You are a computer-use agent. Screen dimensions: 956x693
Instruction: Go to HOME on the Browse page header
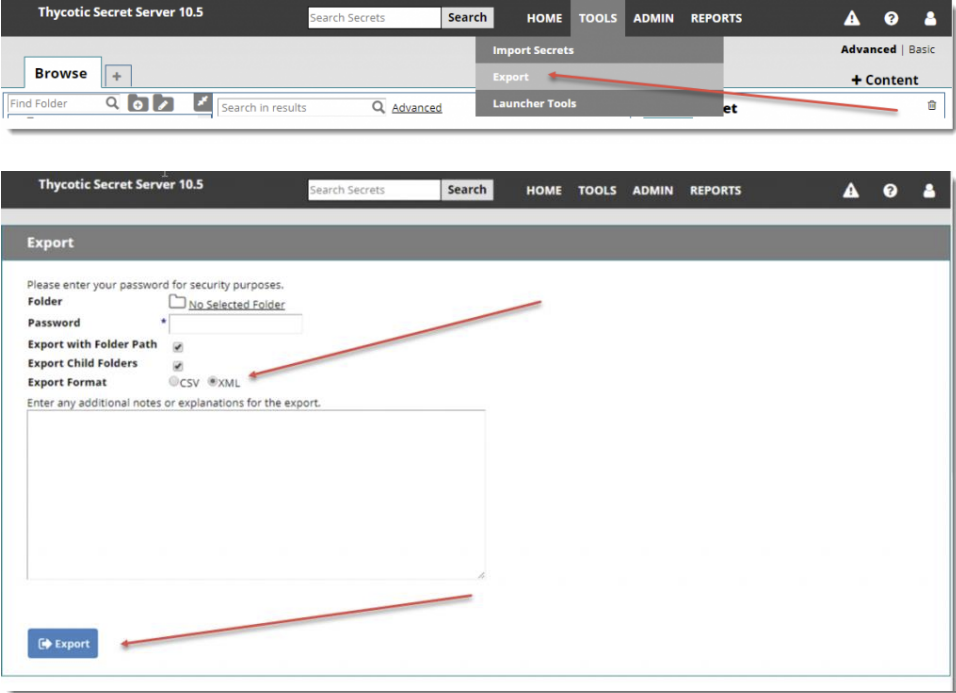click(x=544, y=18)
